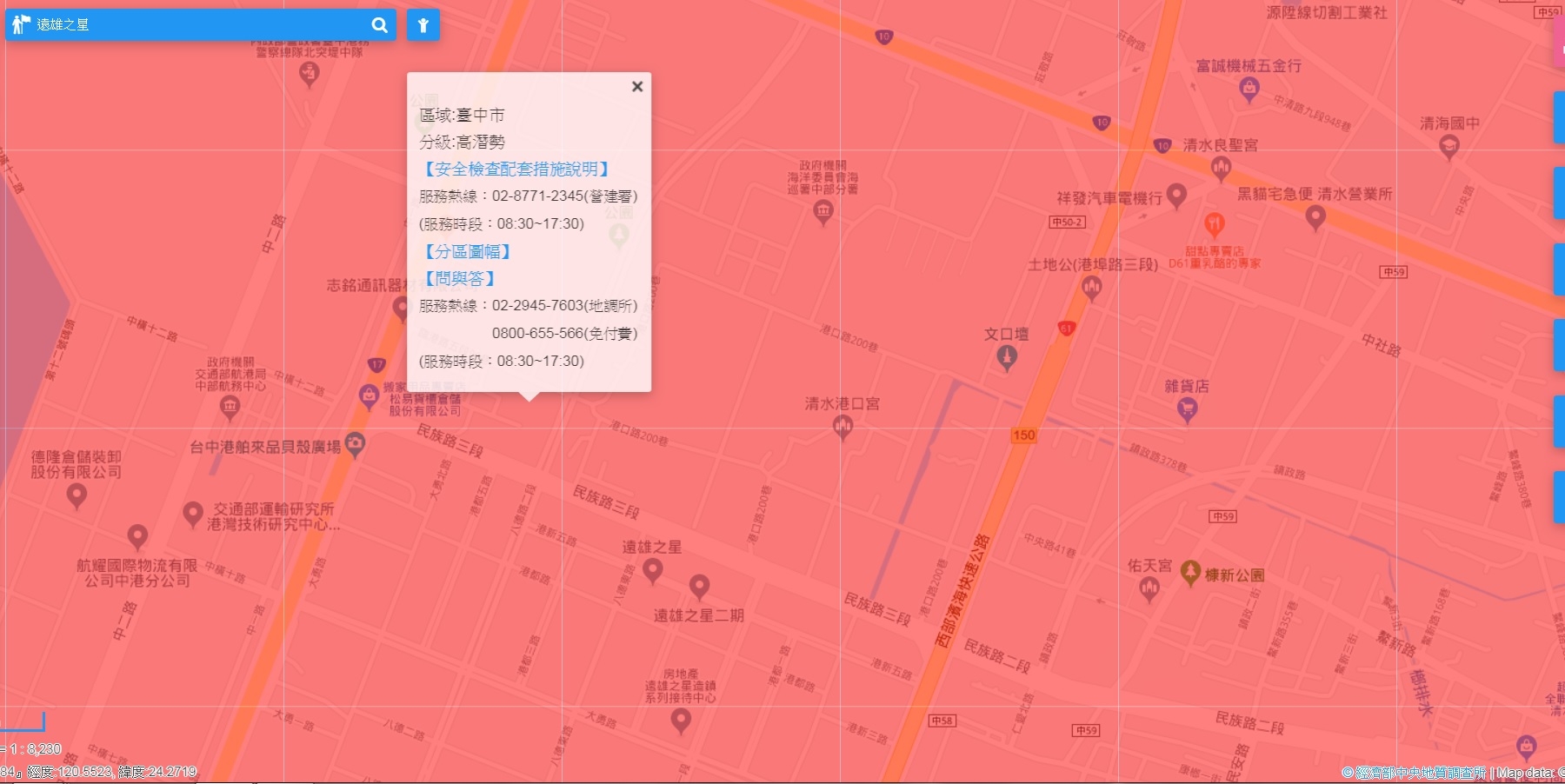Image resolution: width=1565 pixels, height=784 pixels.
Task: Click the 02-8771-2345(營建署) hotline text
Action: tap(565, 196)
